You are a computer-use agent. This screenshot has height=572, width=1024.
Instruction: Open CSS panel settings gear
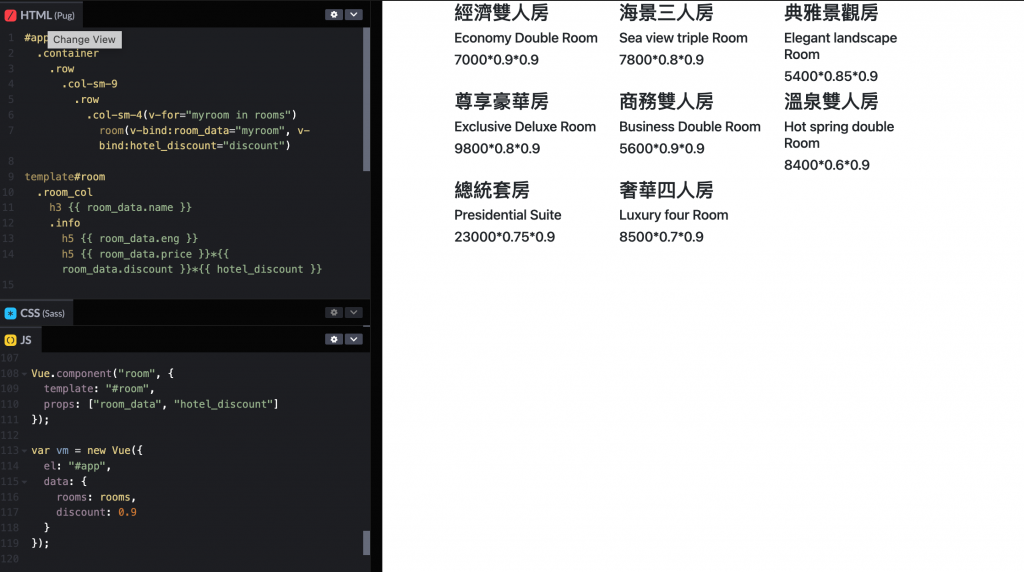click(334, 313)
